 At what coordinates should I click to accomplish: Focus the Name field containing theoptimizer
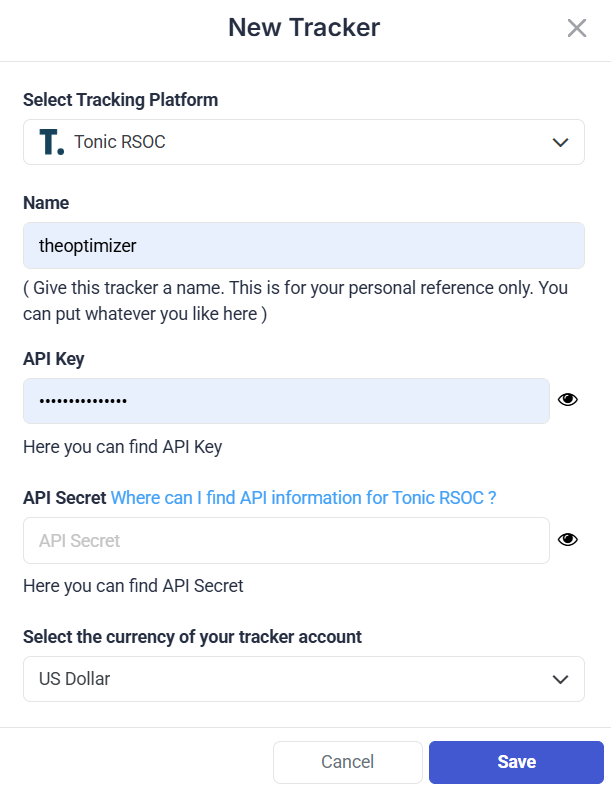[304, 245]
